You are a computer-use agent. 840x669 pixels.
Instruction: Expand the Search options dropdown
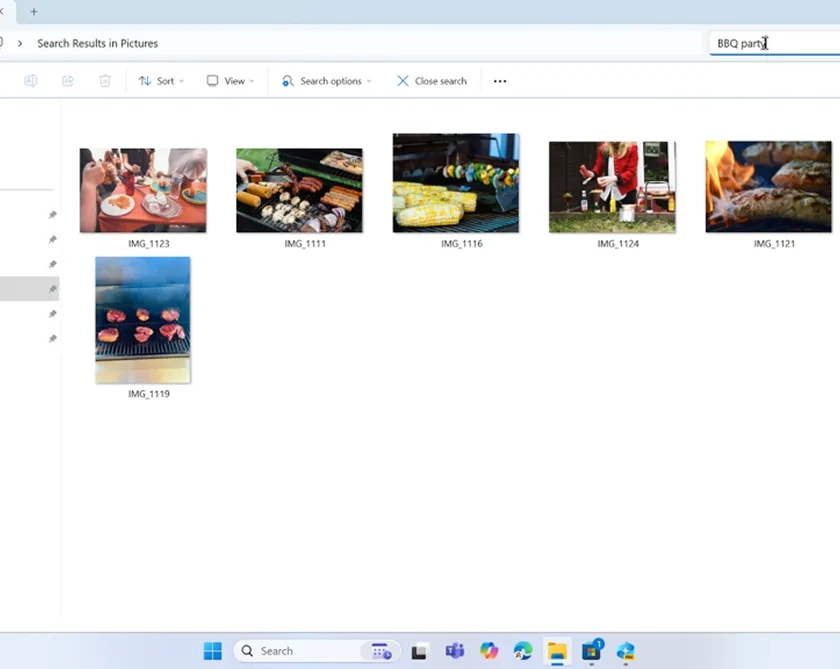(327, 81)
